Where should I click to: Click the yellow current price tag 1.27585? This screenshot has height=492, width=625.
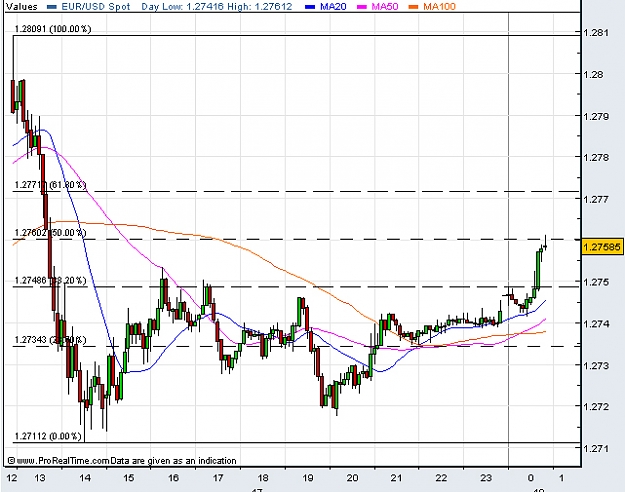point(601,247)
